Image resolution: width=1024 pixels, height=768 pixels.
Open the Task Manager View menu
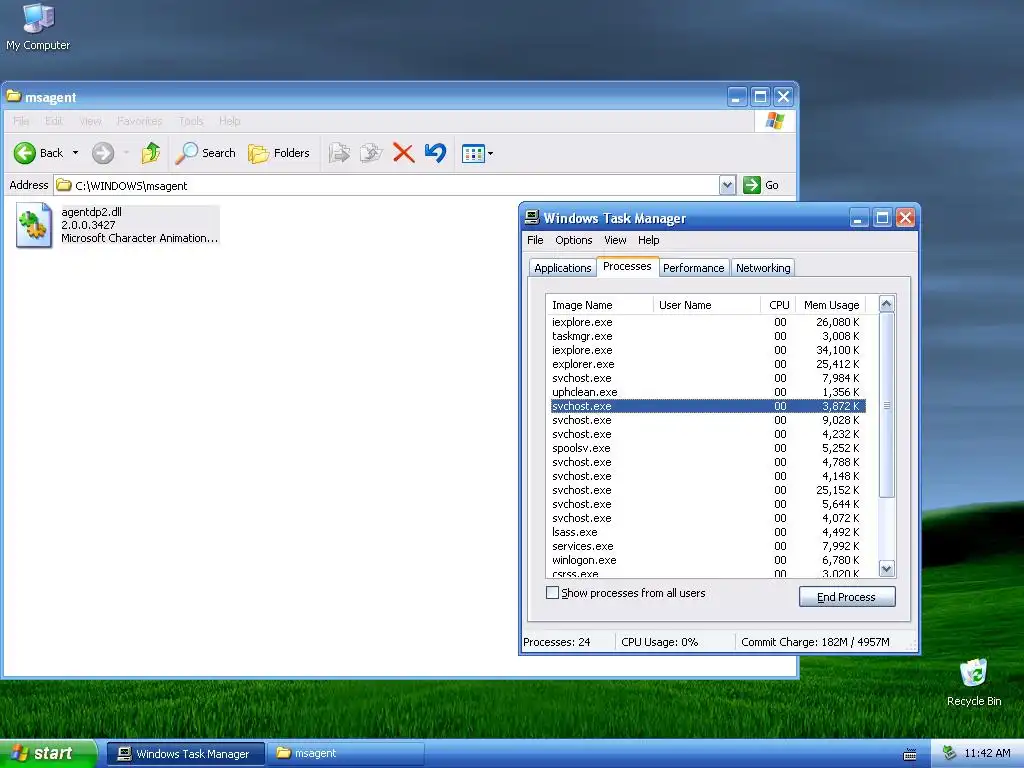615,240
